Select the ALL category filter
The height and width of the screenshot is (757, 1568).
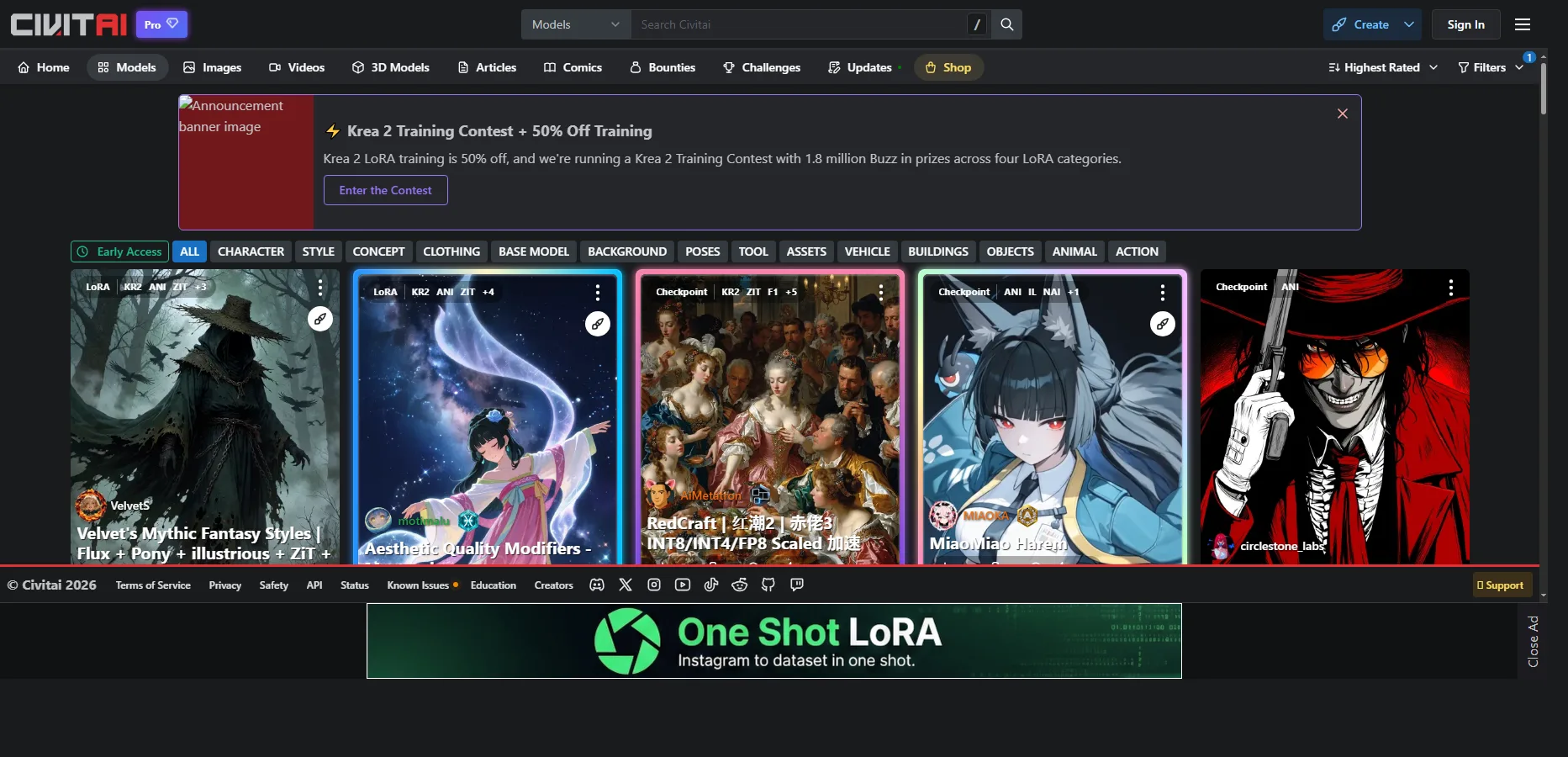[190, 251]
